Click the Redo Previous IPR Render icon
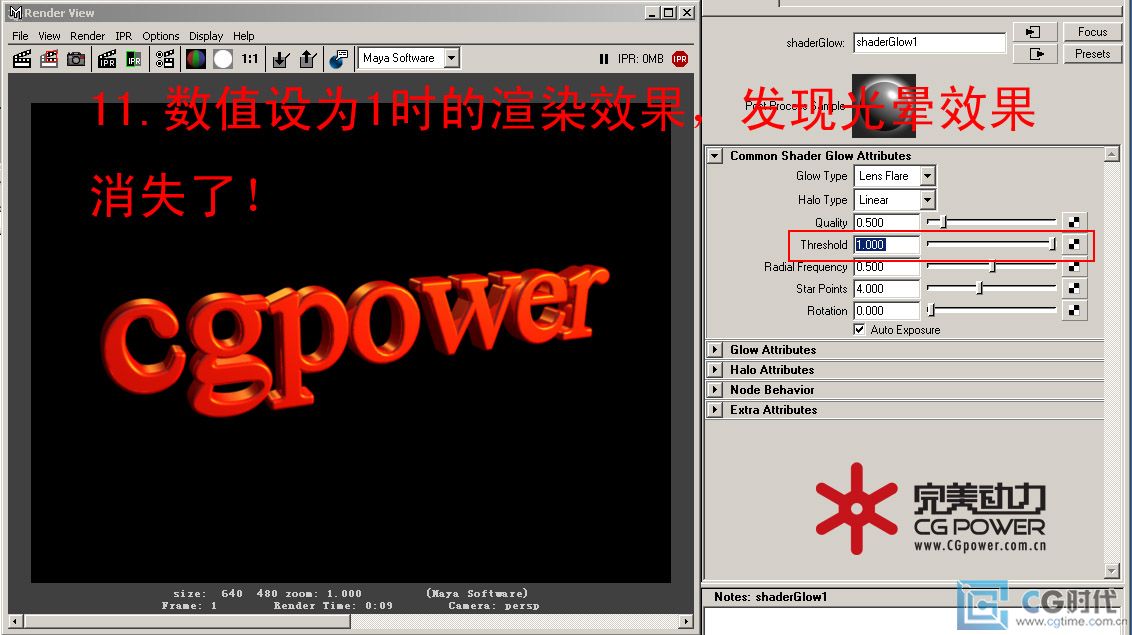 [107, 59]
